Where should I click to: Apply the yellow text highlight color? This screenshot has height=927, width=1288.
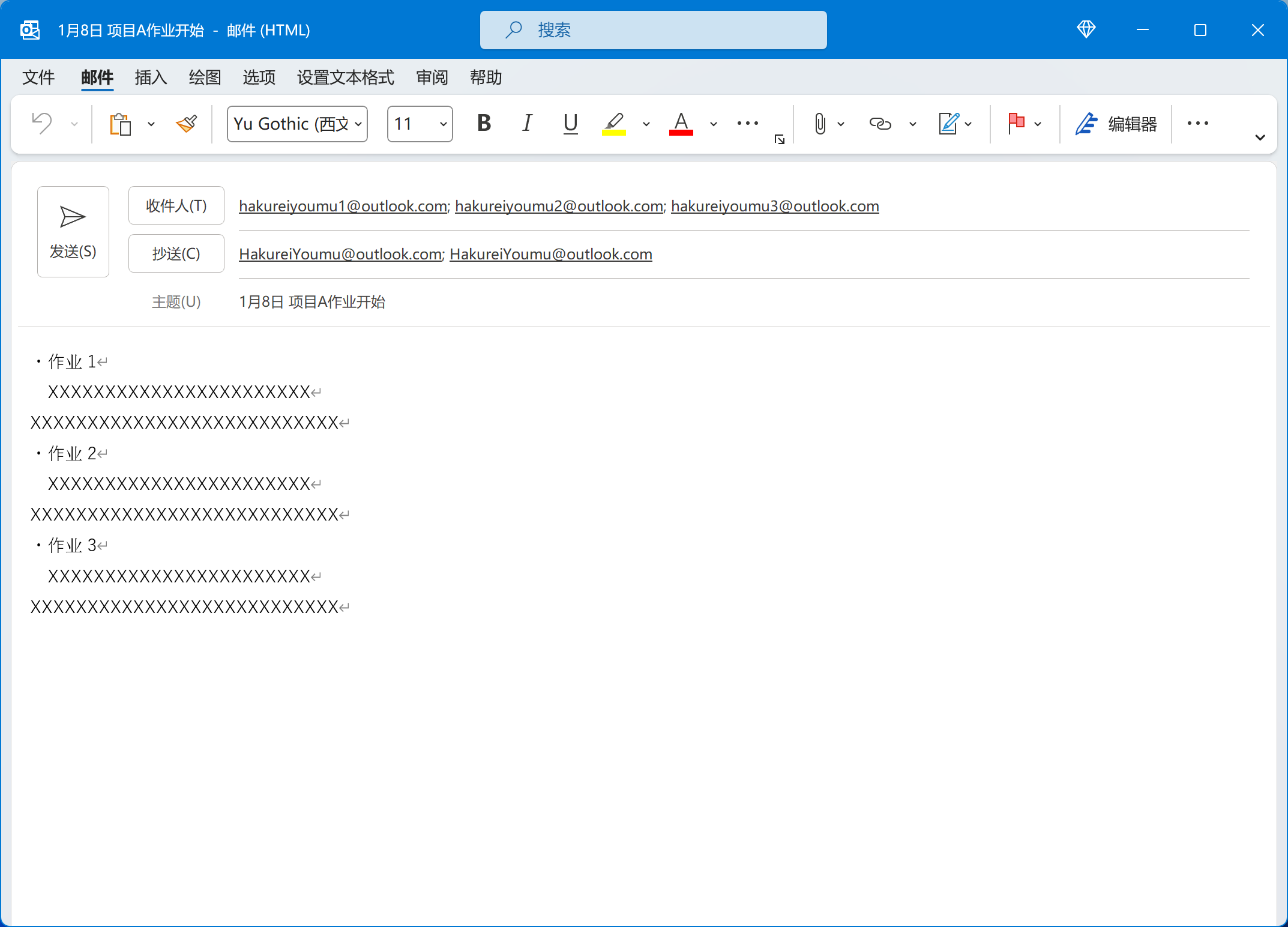[613, 124]
